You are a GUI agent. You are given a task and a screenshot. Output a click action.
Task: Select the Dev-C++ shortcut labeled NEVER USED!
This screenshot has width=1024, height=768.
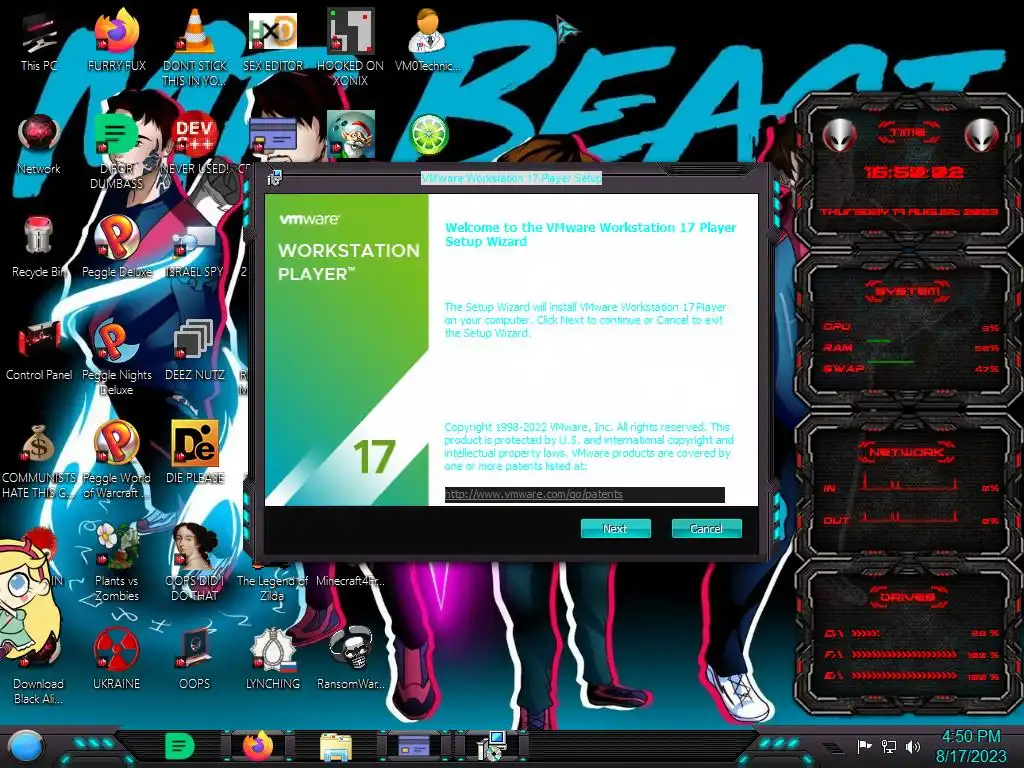point(195,144)
